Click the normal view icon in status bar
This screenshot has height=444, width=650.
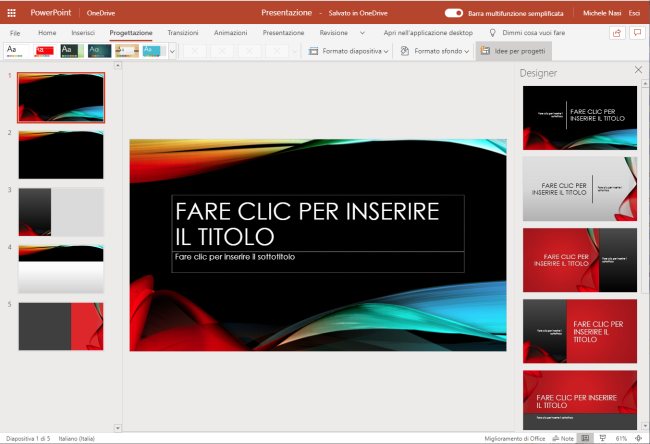coord(586,438)
